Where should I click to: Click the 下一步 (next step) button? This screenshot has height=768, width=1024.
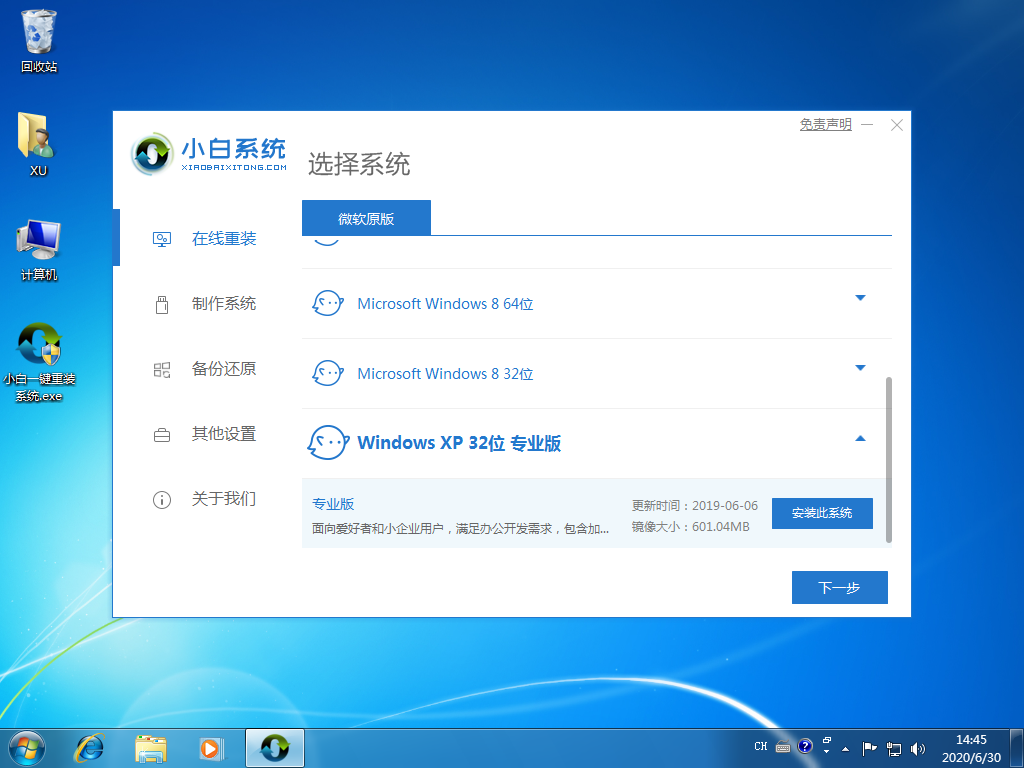[839, 587]
